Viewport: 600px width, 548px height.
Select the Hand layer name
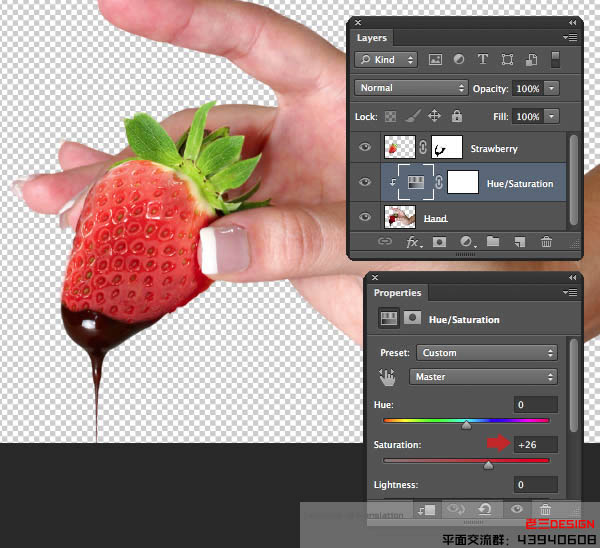[435, 218]
